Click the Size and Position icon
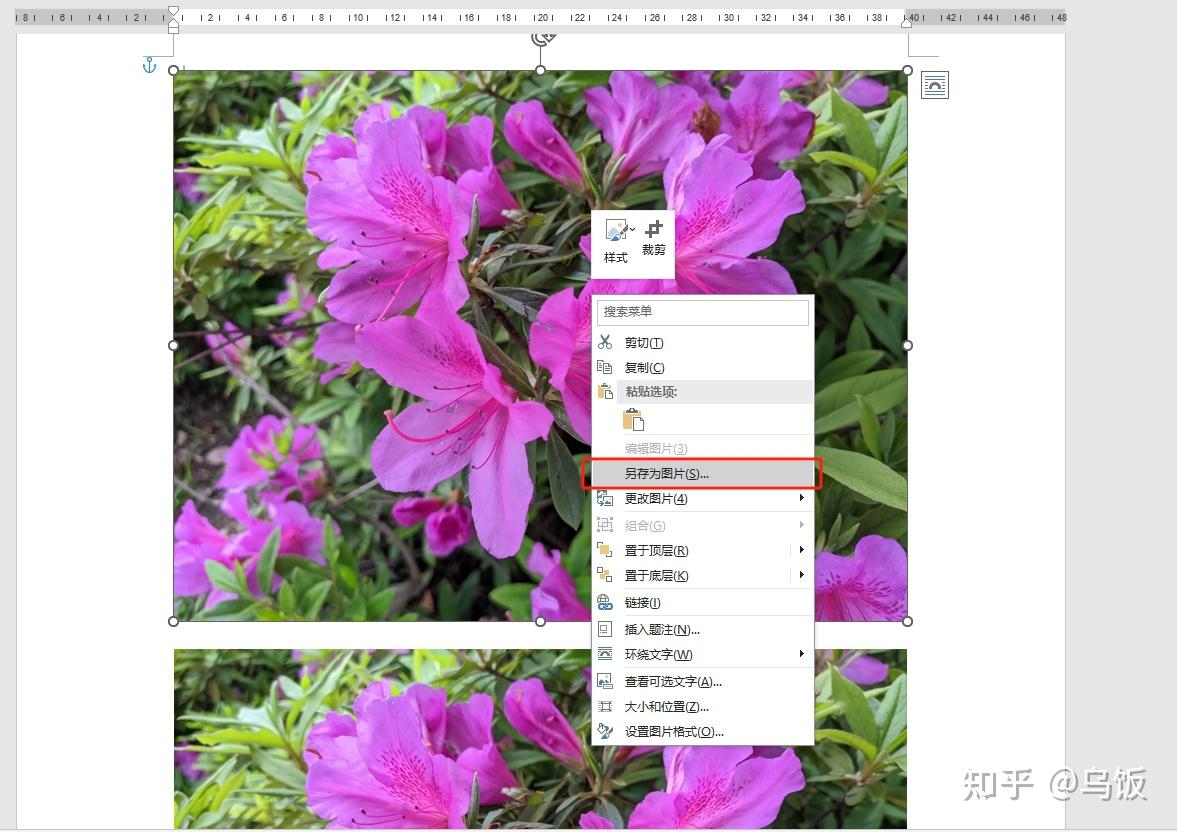The width and height of the screenshot is (1177, 832). (605, 706)
